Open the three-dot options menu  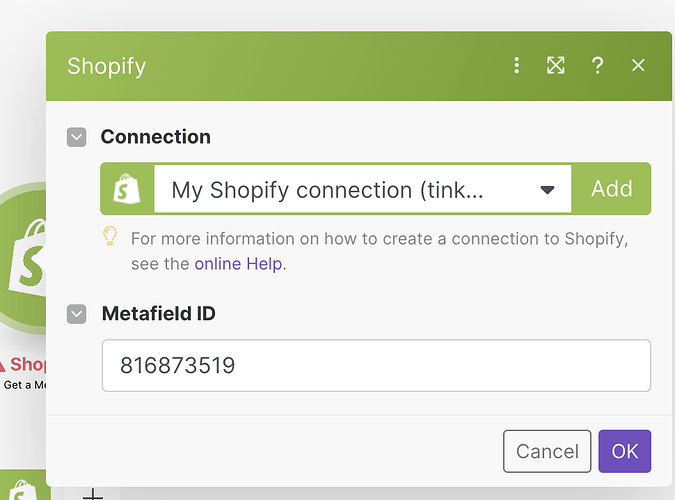517,66
